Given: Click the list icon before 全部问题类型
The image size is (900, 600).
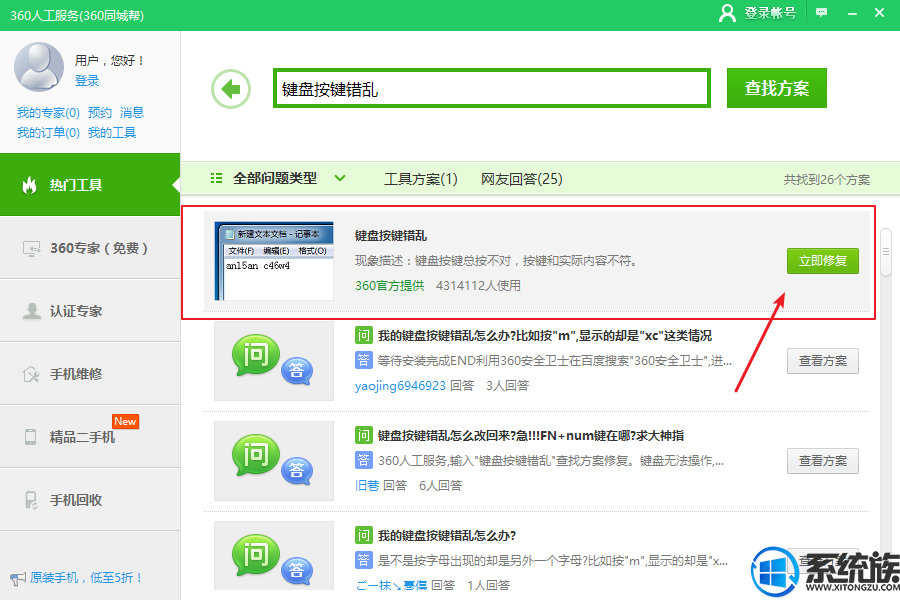Looking at the screenshot, I should click(x=216, y=179).
